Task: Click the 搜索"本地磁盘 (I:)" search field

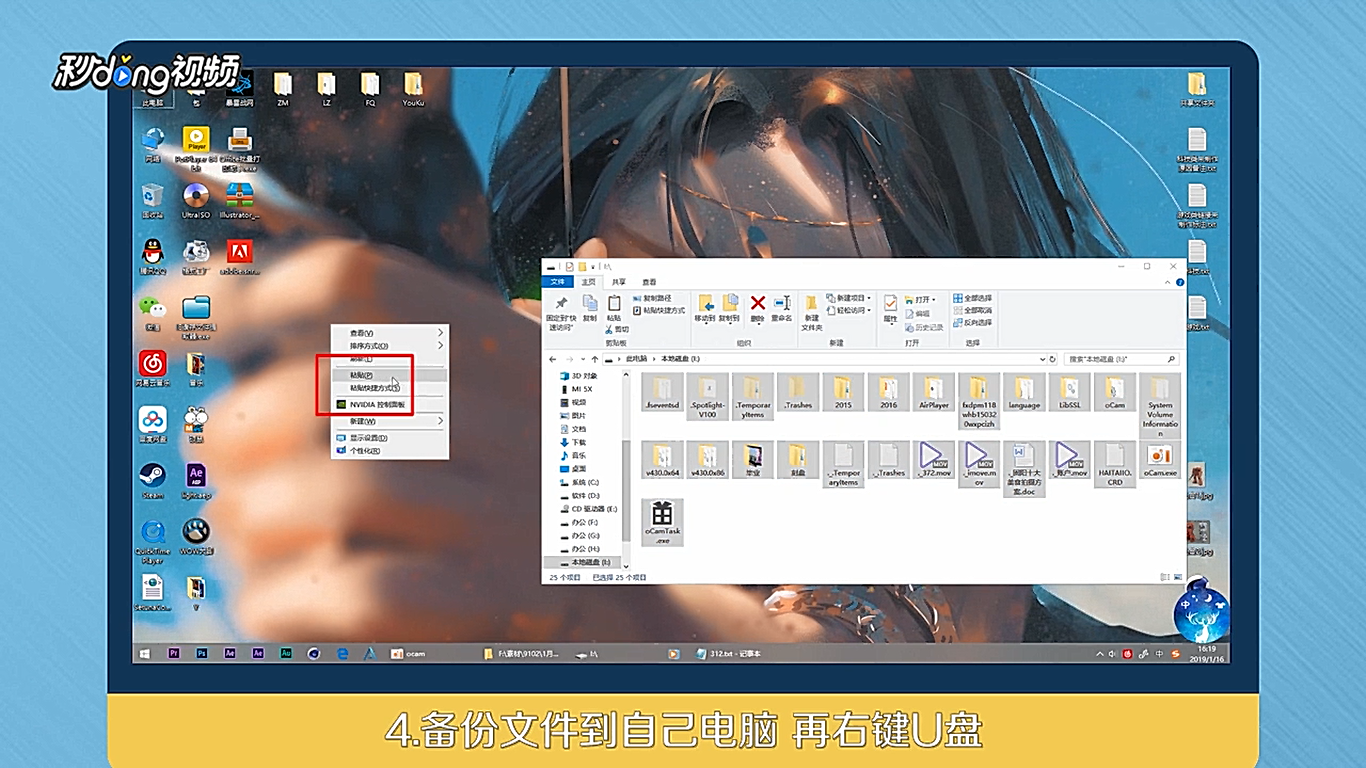Action: click(x=1120, y=358)
